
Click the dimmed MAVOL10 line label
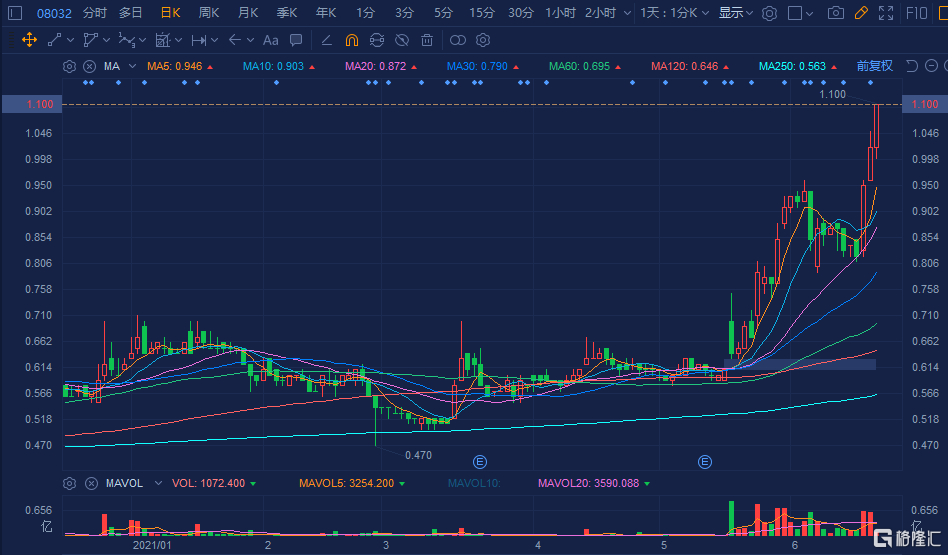(474, 483)
